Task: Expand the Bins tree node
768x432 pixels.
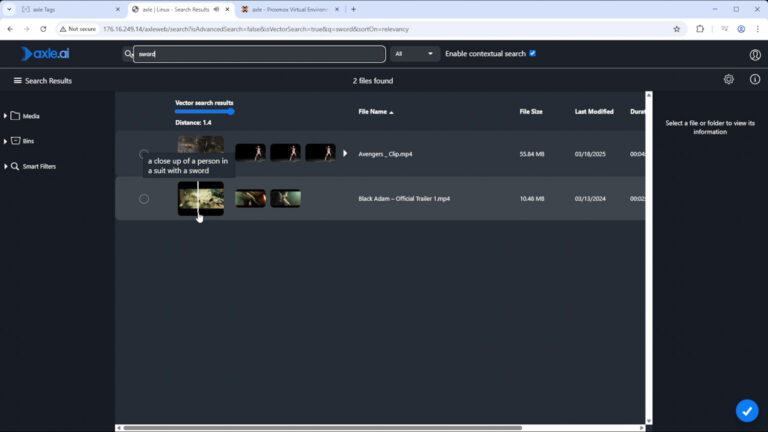Action: tap(5, 141)
